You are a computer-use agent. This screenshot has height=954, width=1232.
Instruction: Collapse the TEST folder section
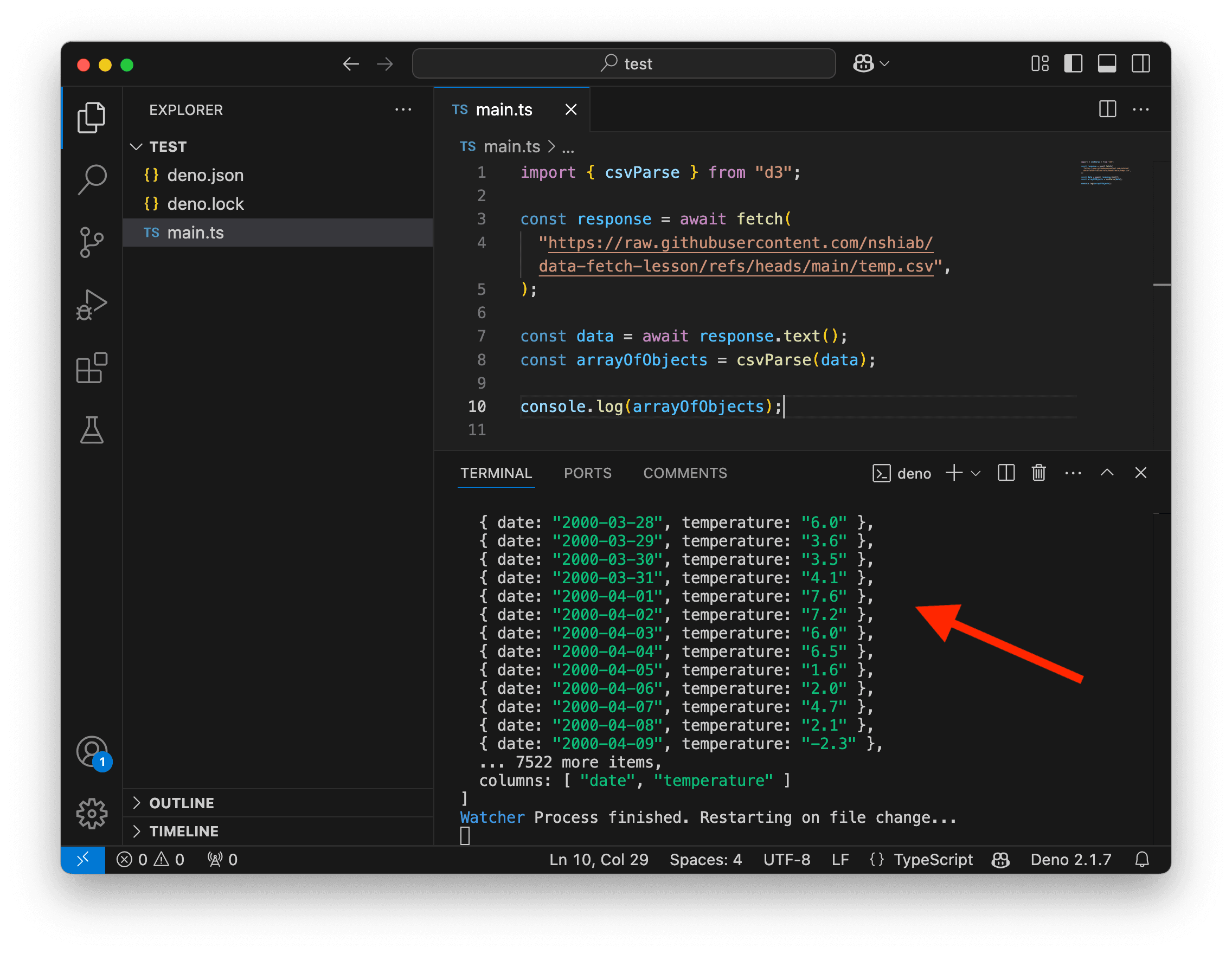click(278, 146)
